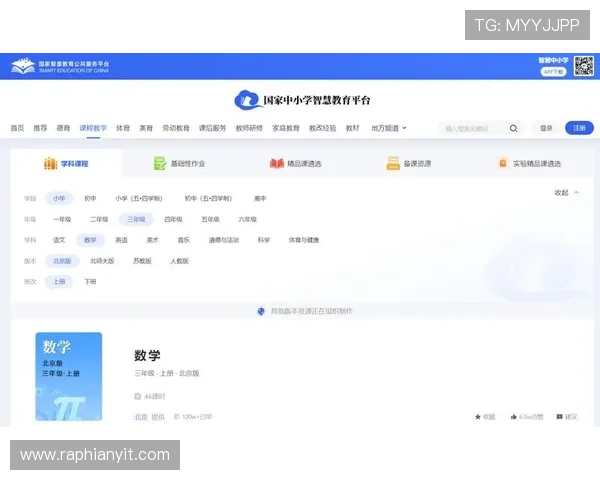This screenshot has height=480, width=600.
Task: Choose grade 六年级
Action: tap(248, 219)
